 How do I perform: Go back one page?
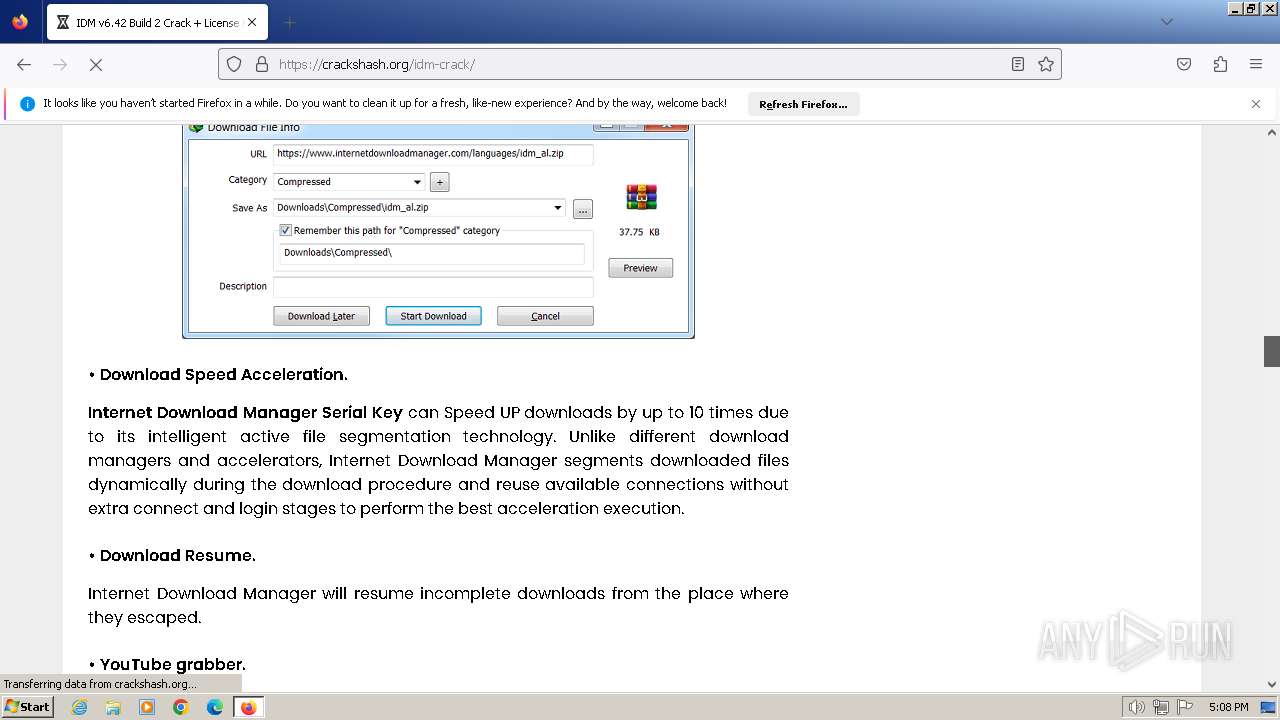point(24,64)
